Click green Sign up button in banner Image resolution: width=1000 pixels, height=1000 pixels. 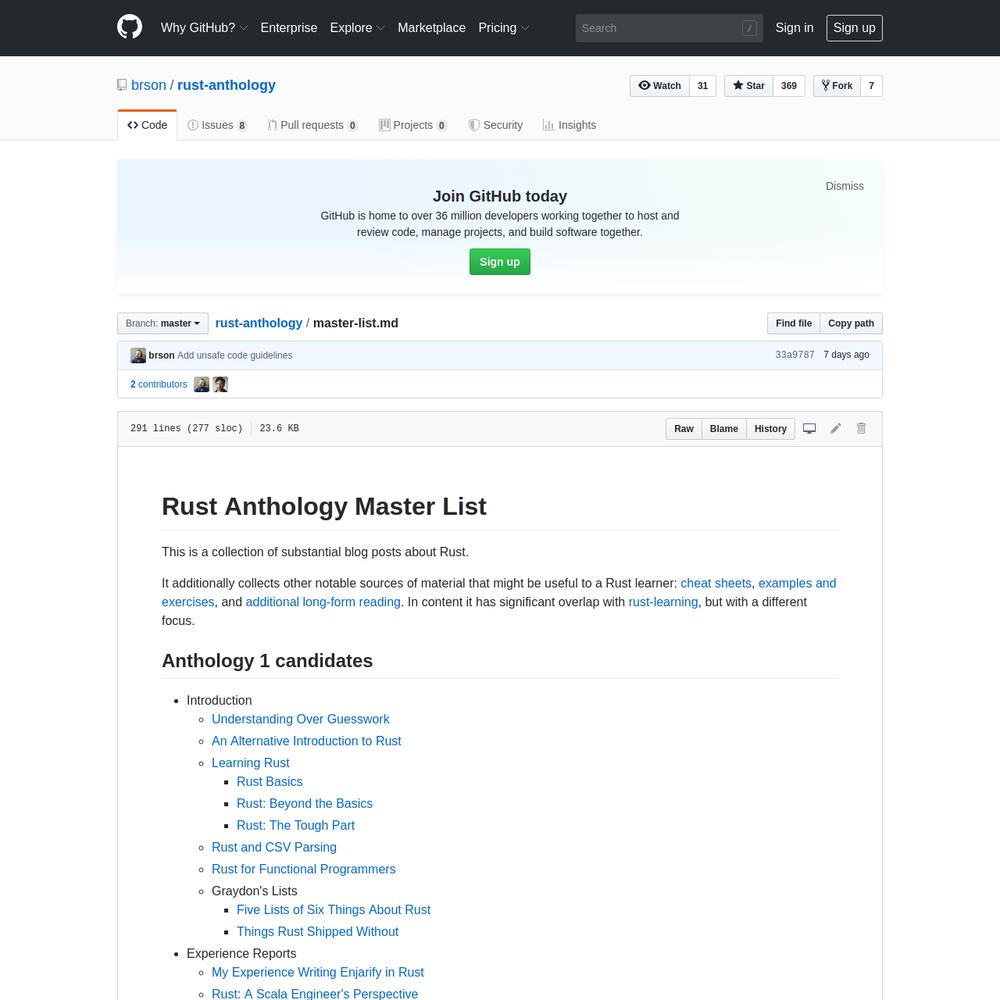pos(499,261)
